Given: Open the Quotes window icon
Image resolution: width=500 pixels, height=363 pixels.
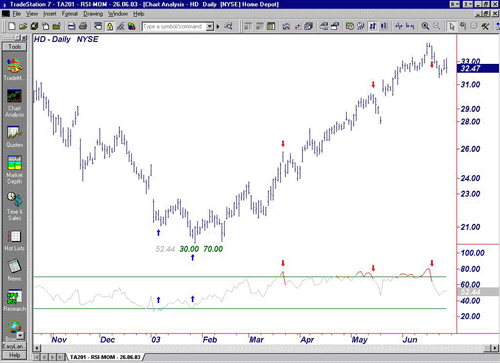Looking at the screenshot, I should [x=14, y=133].
